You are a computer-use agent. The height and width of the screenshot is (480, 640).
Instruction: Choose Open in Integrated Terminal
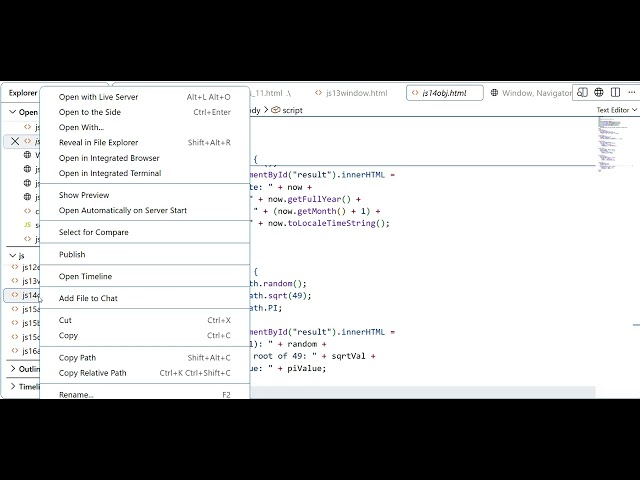pos(145,173)
